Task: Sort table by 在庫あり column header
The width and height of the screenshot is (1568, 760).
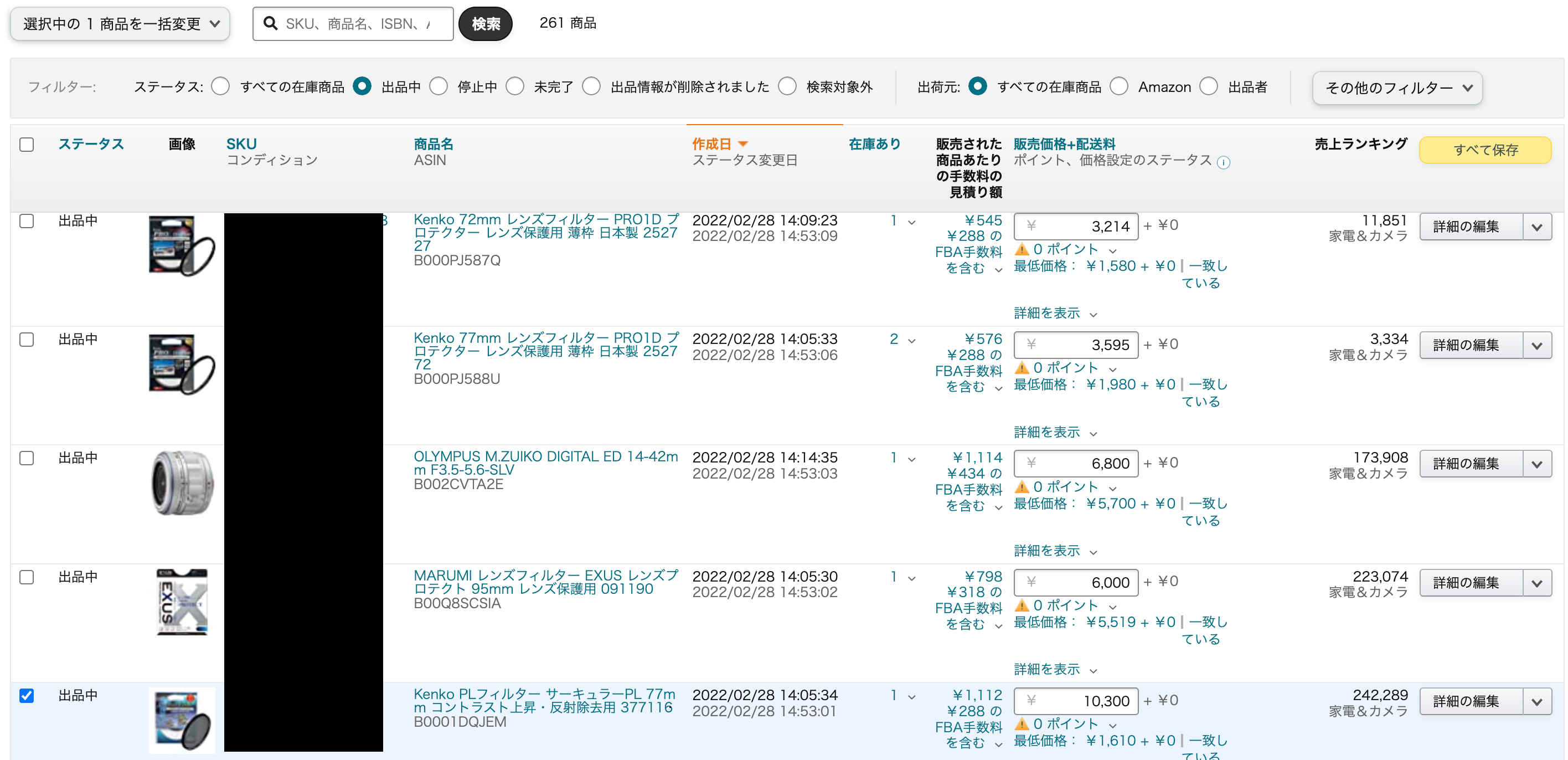Action: click(875, 145)
